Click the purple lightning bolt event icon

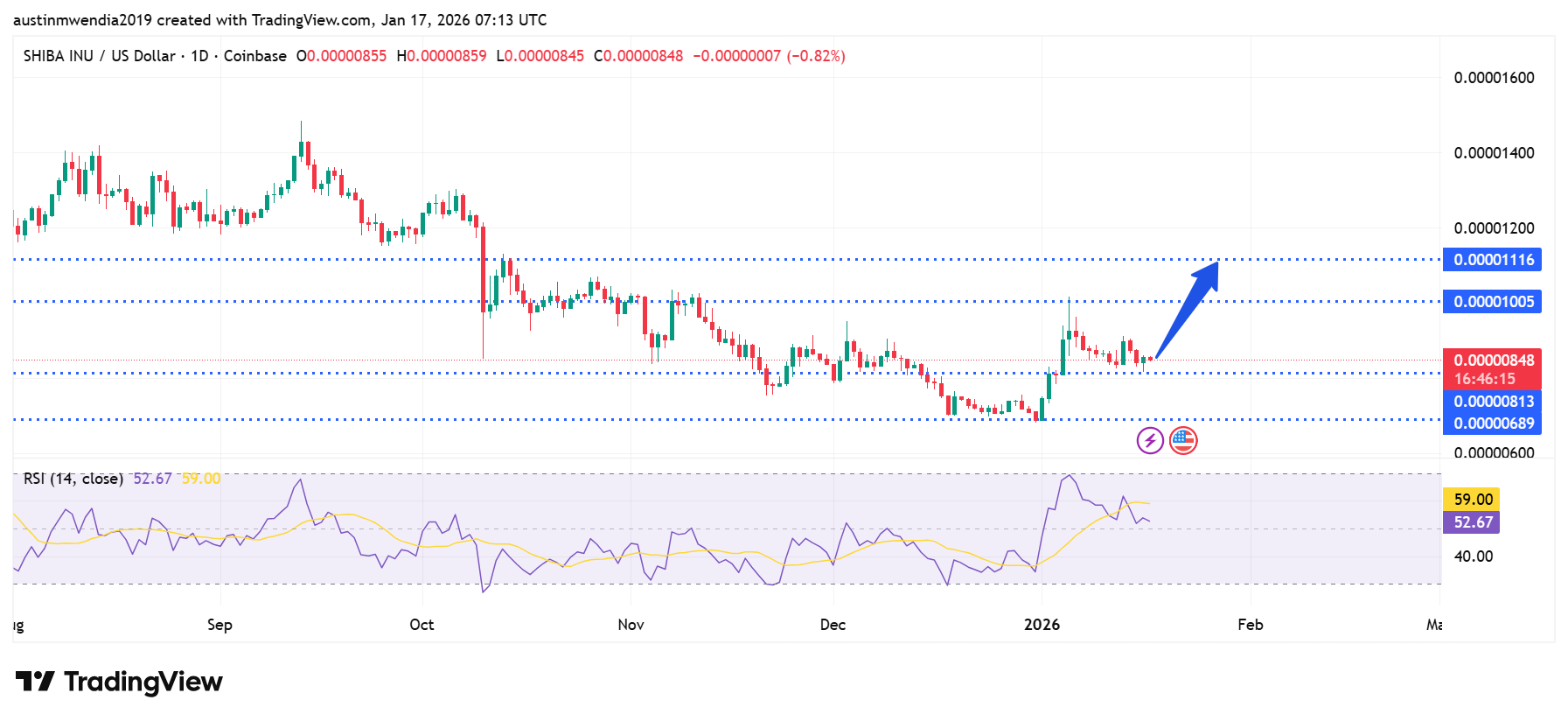tap(1149, 440)
